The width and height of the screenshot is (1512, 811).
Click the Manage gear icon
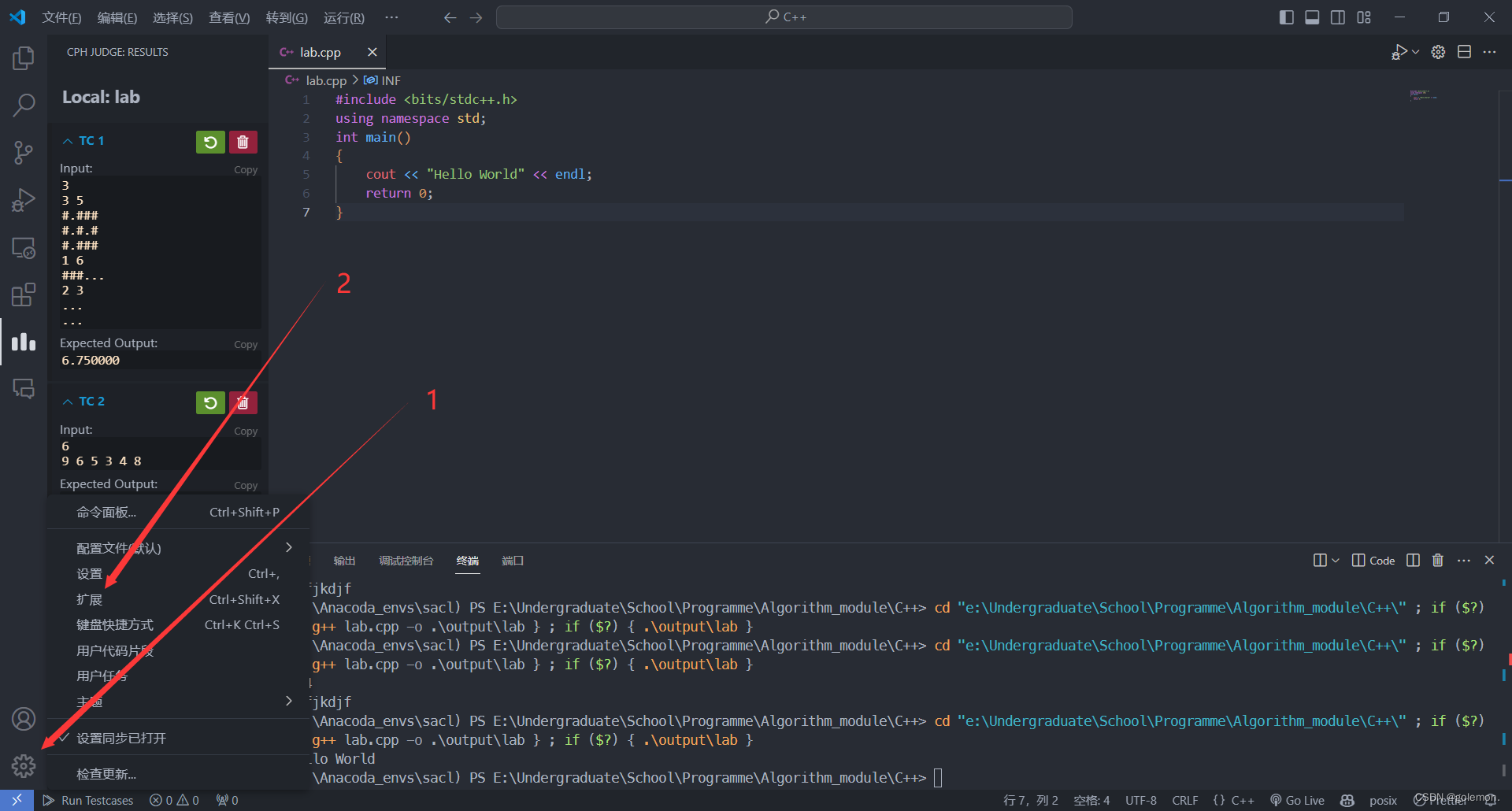(24, 765)
